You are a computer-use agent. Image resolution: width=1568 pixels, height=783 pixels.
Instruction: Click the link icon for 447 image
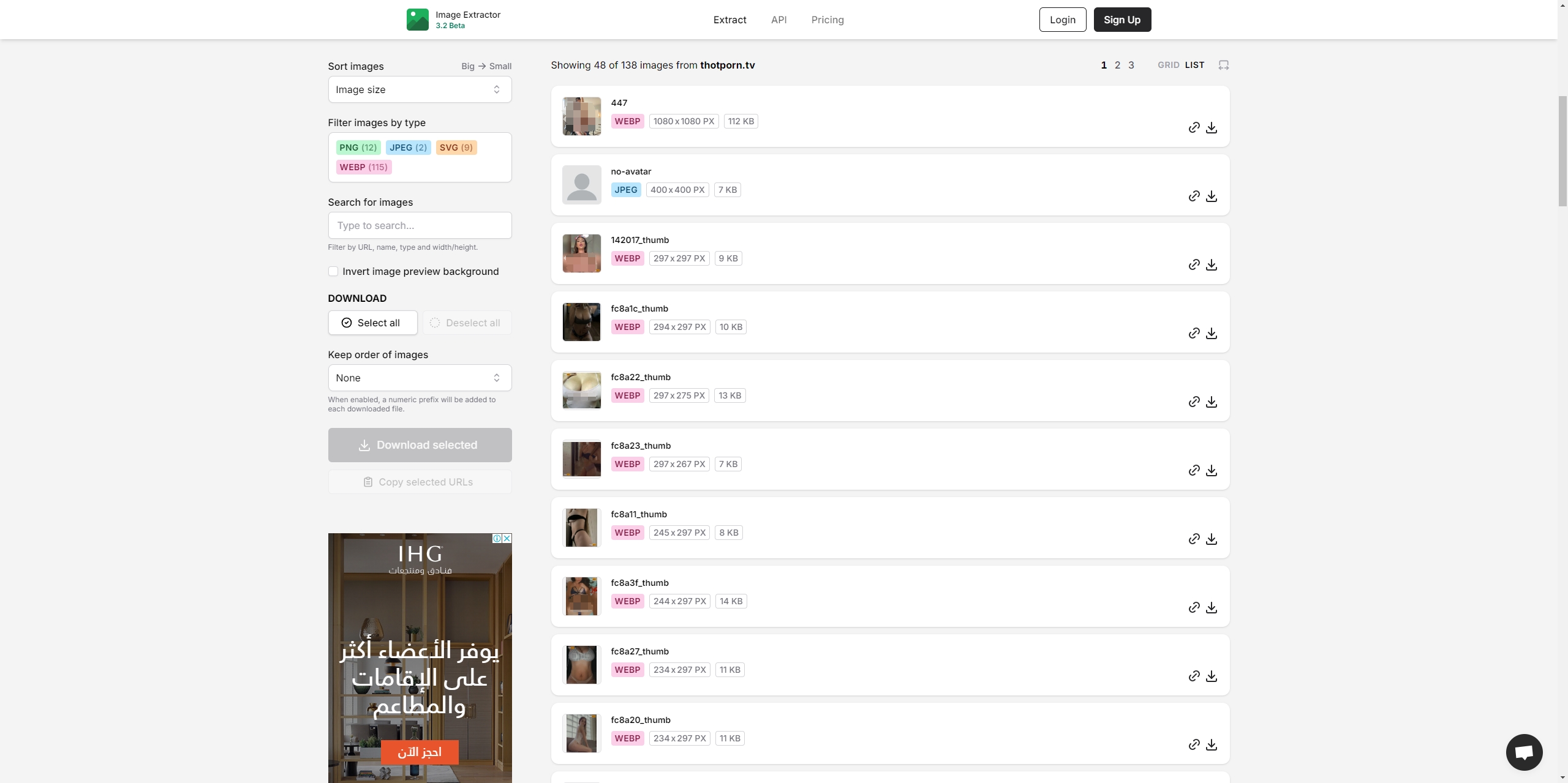point(1193,127)
